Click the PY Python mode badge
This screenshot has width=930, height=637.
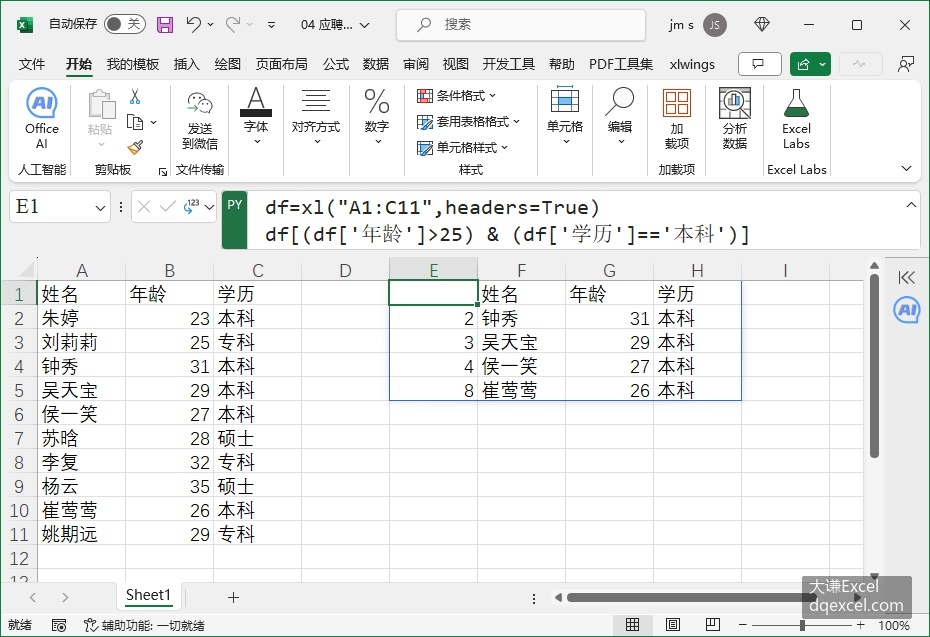point(234,219)
